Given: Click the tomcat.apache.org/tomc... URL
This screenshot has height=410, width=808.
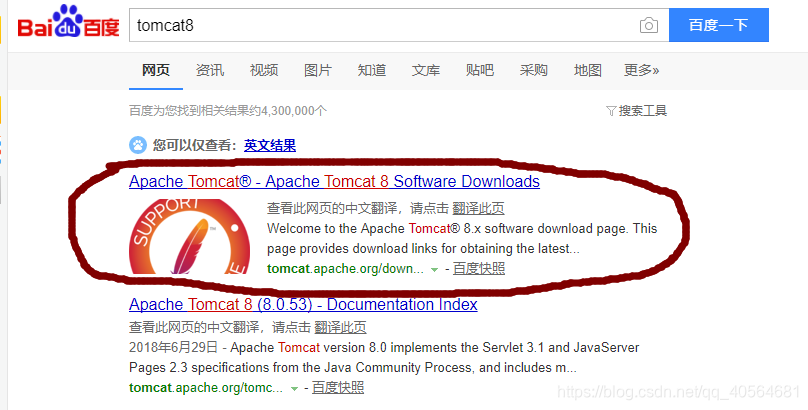Looking at the screenshot, I should (x=206, y=388).
